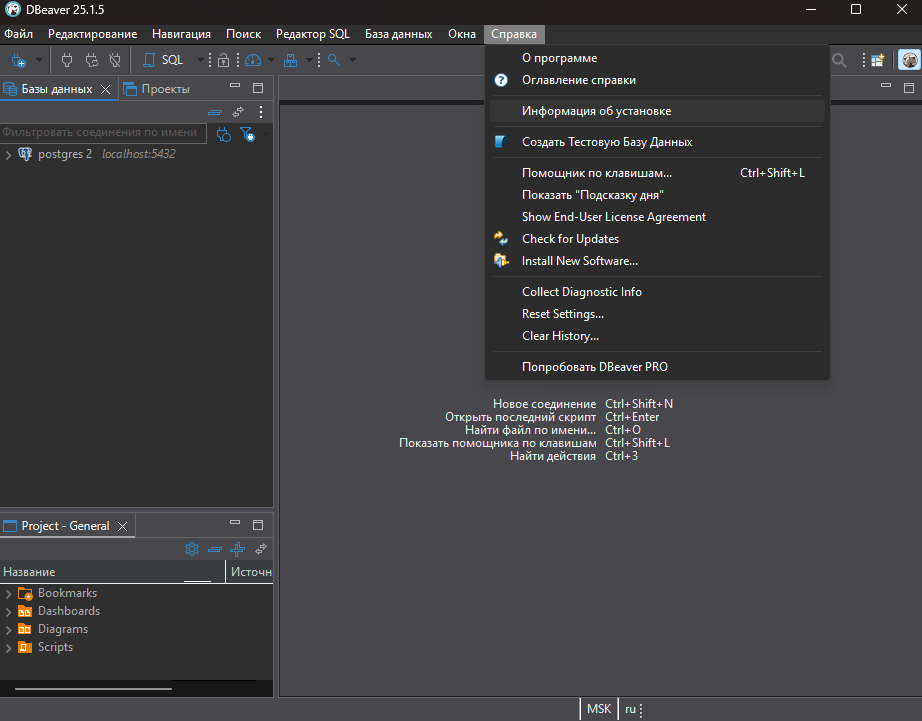The height and width of the screenshot is (721, 922).
Task: Open a new SQL script editor
Action: point(163,60)
